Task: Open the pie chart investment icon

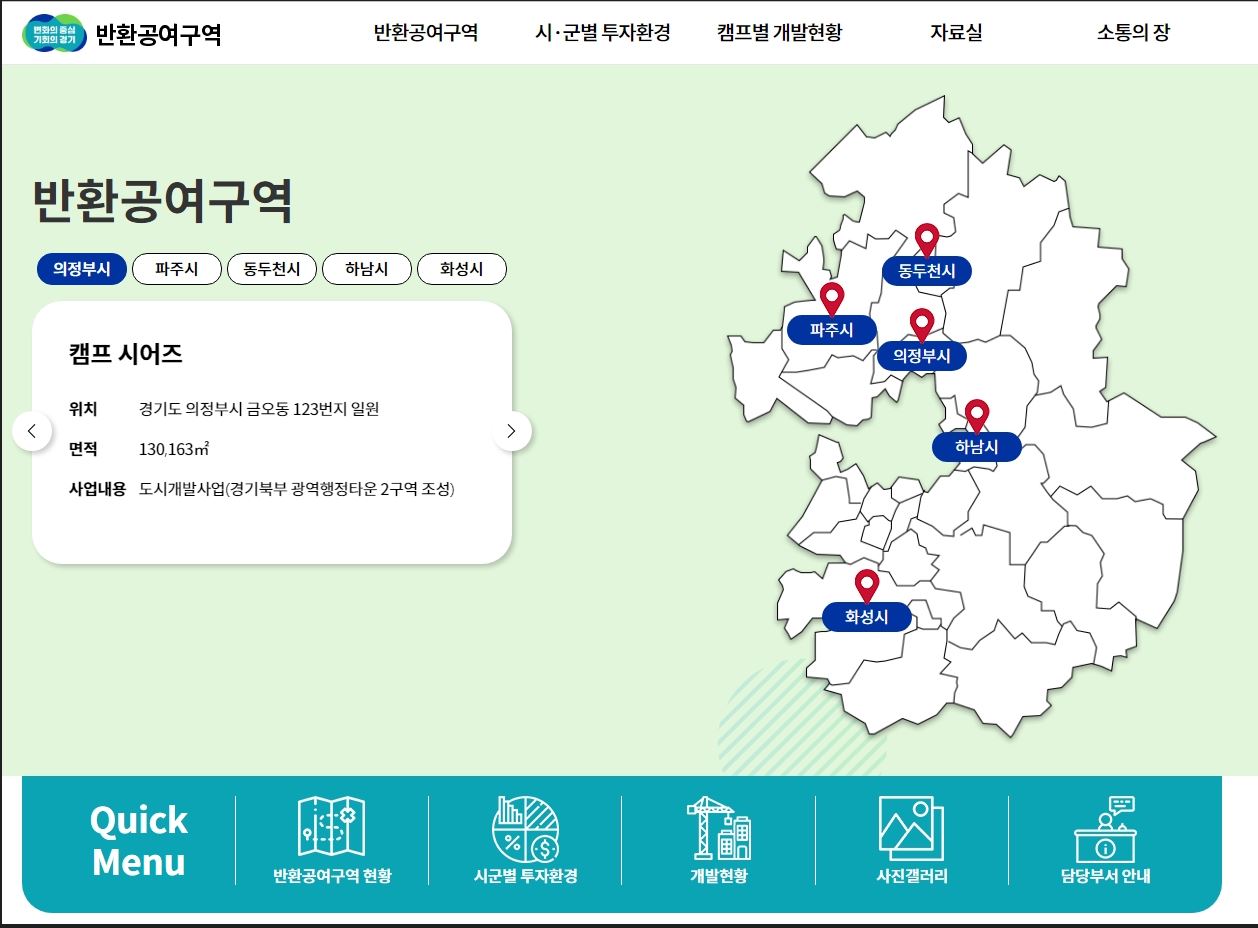Action: pos(525,828)
